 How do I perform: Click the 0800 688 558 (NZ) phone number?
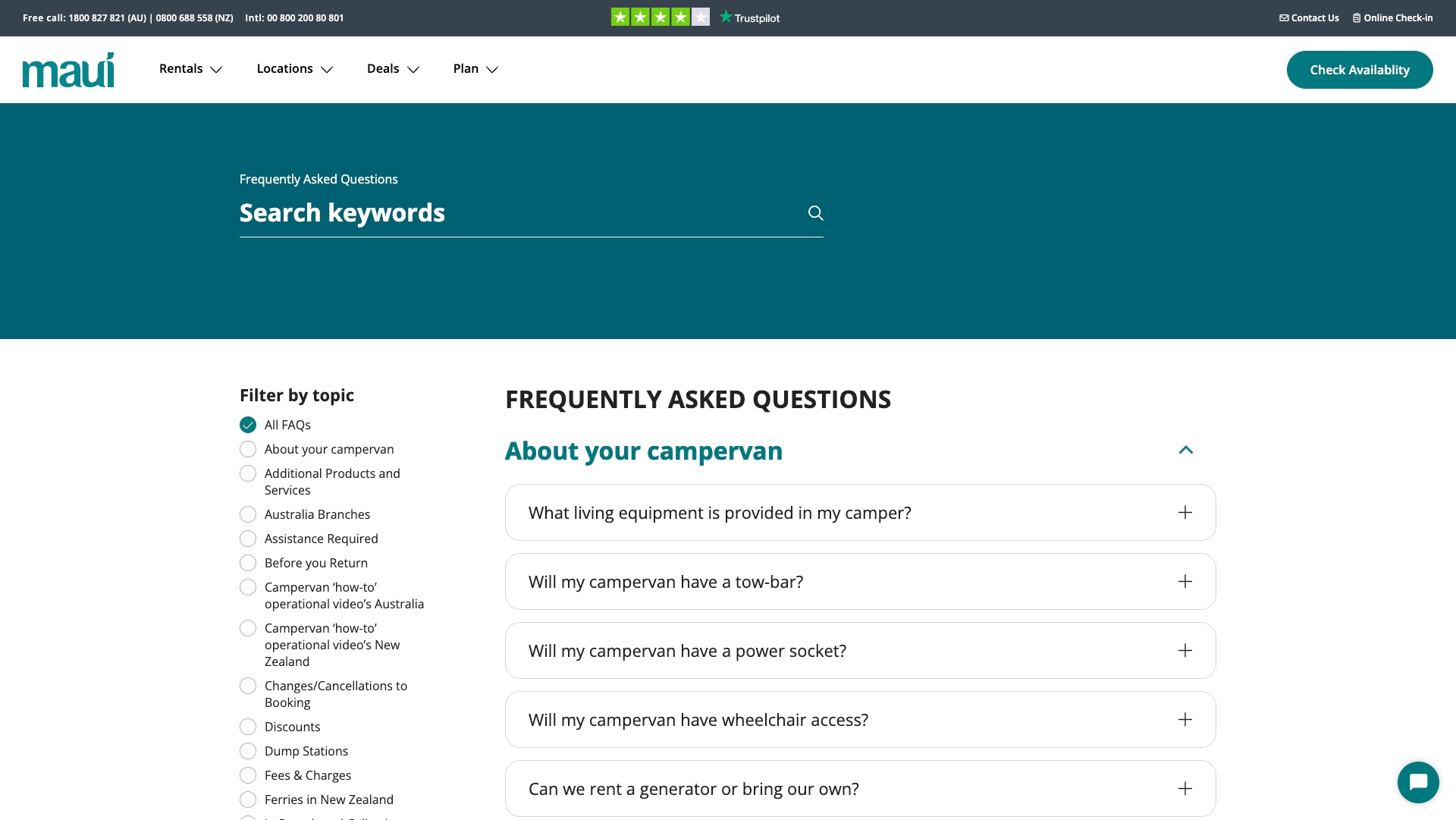[x=194, y=18]
